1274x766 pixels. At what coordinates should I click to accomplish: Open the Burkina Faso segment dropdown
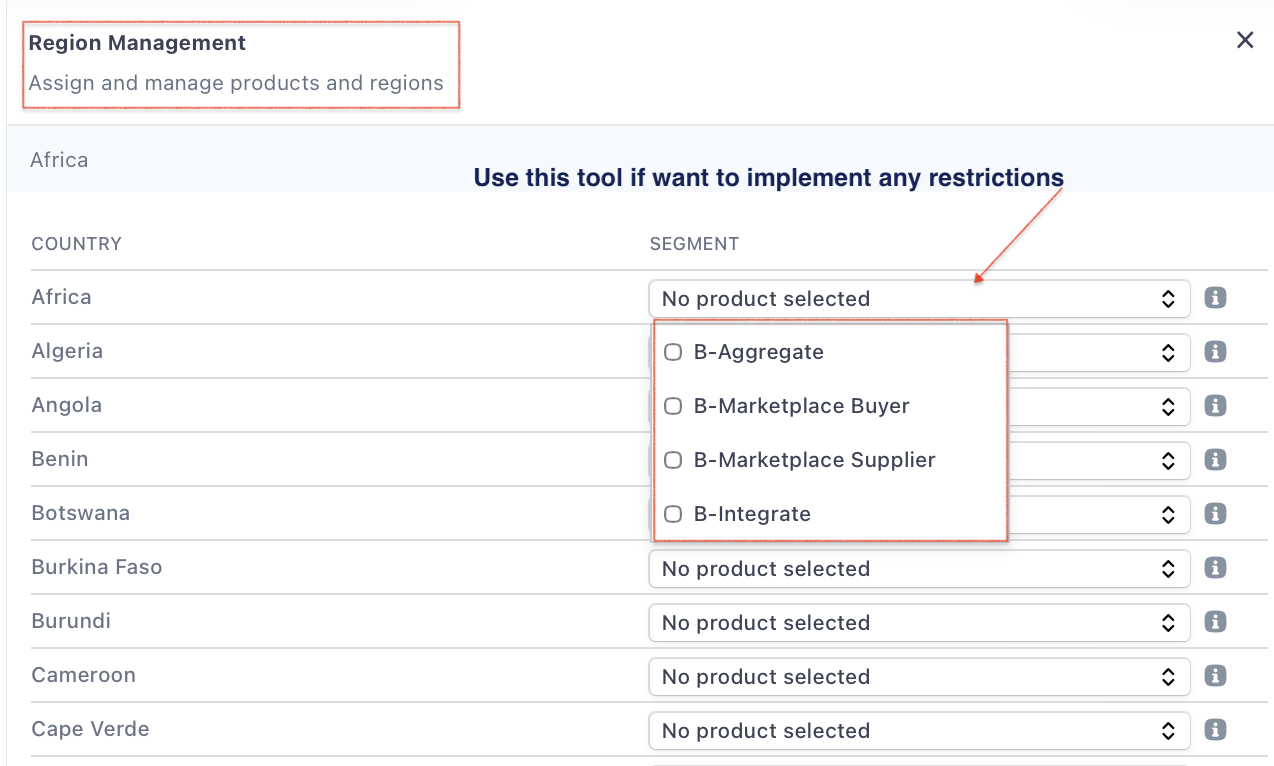[x=918, y=569]
